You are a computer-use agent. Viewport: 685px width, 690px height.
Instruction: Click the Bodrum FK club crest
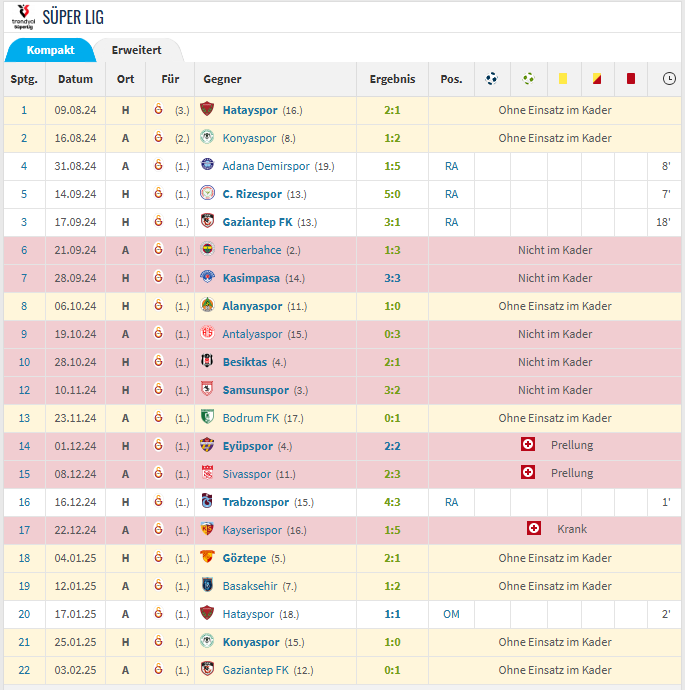(207, 417)
